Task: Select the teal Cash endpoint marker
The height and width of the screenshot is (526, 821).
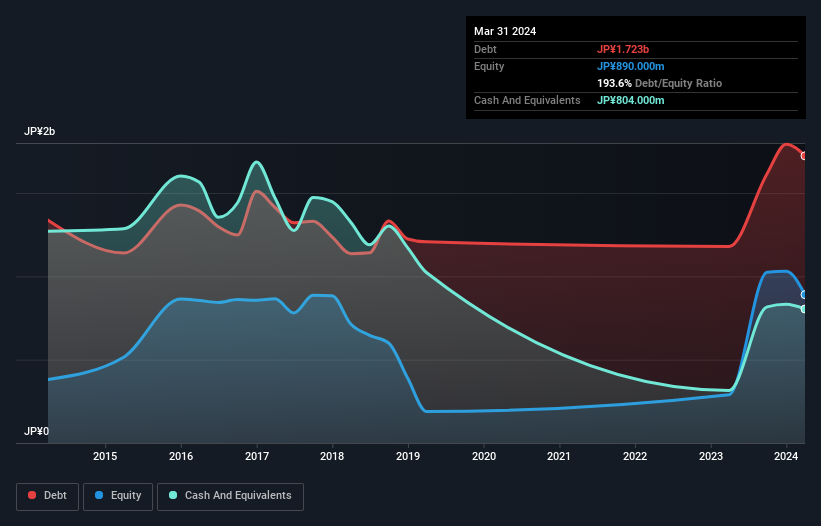Action: [804, 309]
